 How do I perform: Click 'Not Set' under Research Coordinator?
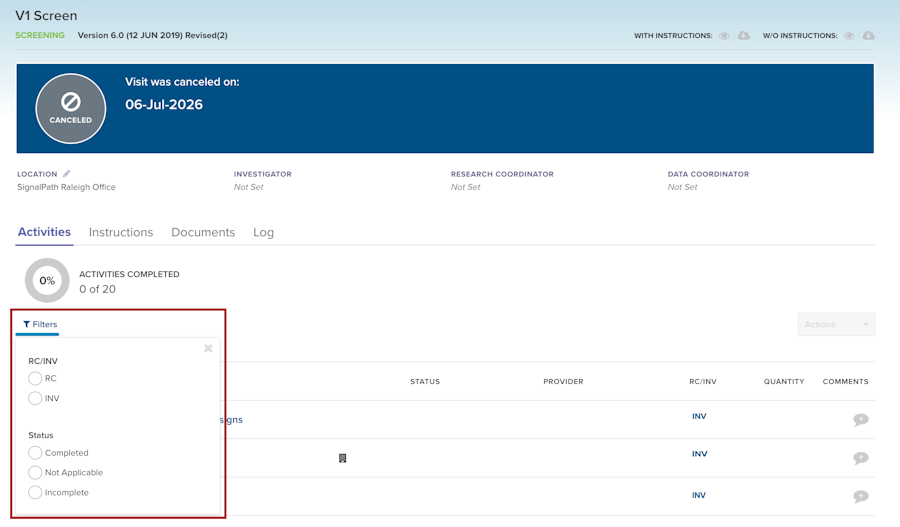(x=465, y=187)
